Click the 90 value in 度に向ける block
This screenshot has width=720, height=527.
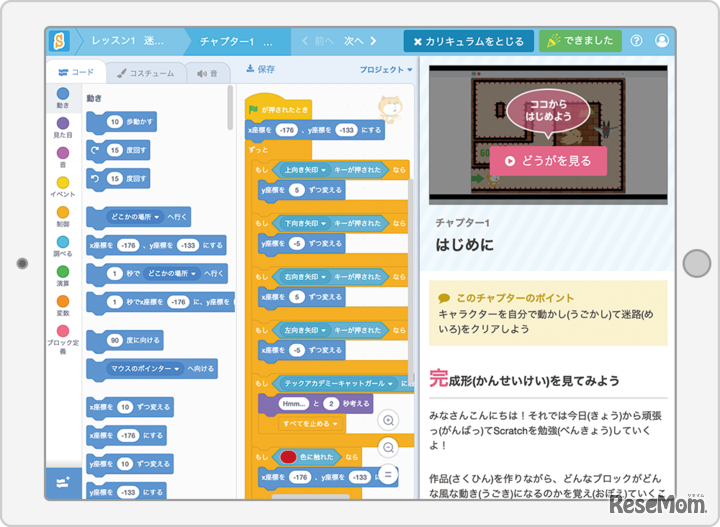[114, 340]
